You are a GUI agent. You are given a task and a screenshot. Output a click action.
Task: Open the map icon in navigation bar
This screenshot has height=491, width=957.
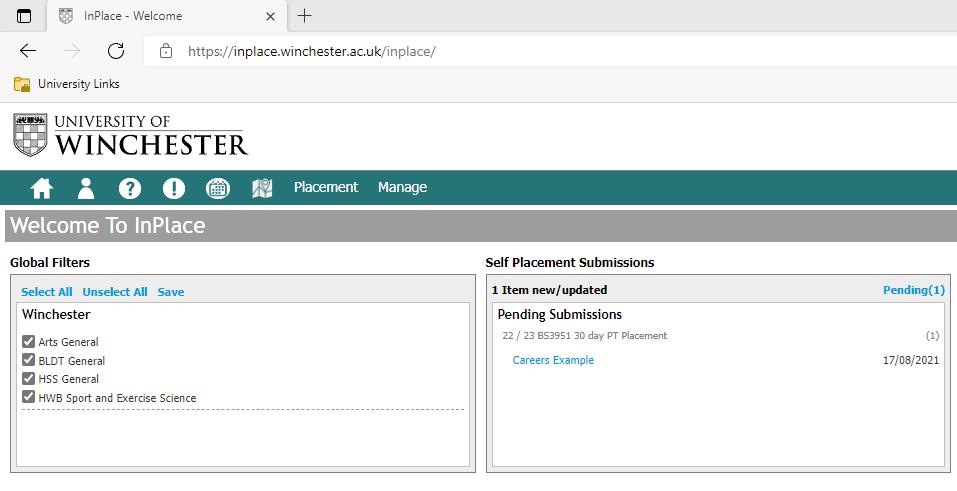(x=262, y=188)
